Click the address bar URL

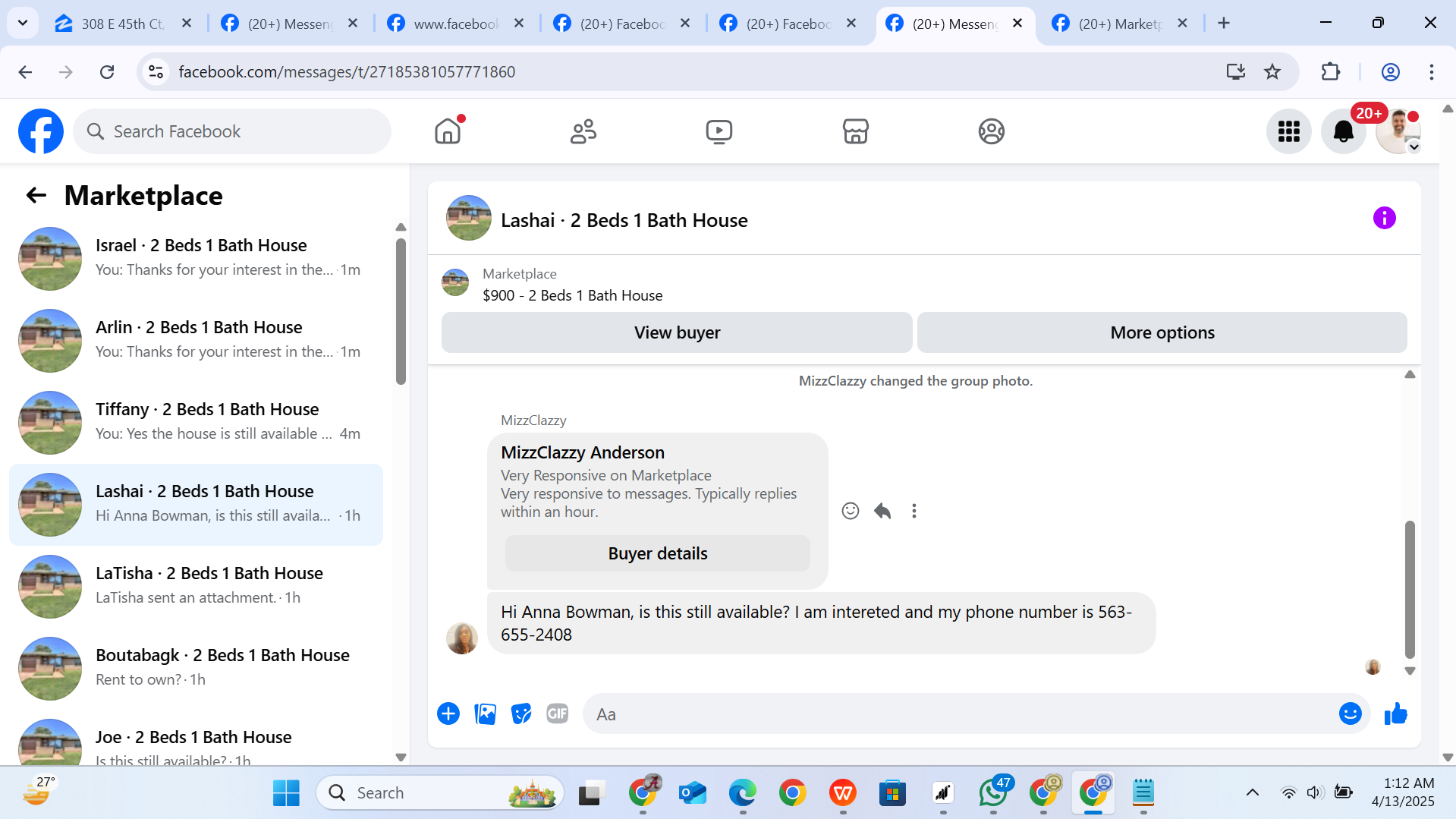(x=347, y=72)
